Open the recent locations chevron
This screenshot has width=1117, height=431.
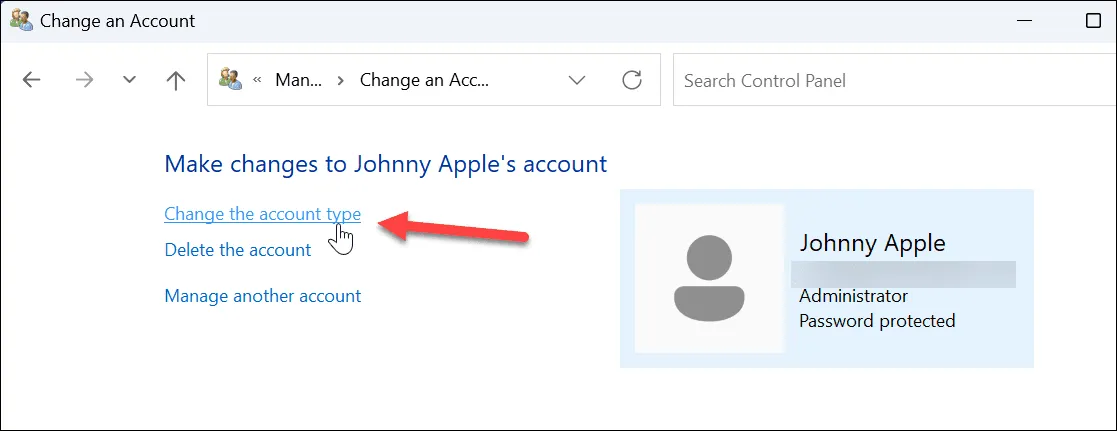(129, 80)
